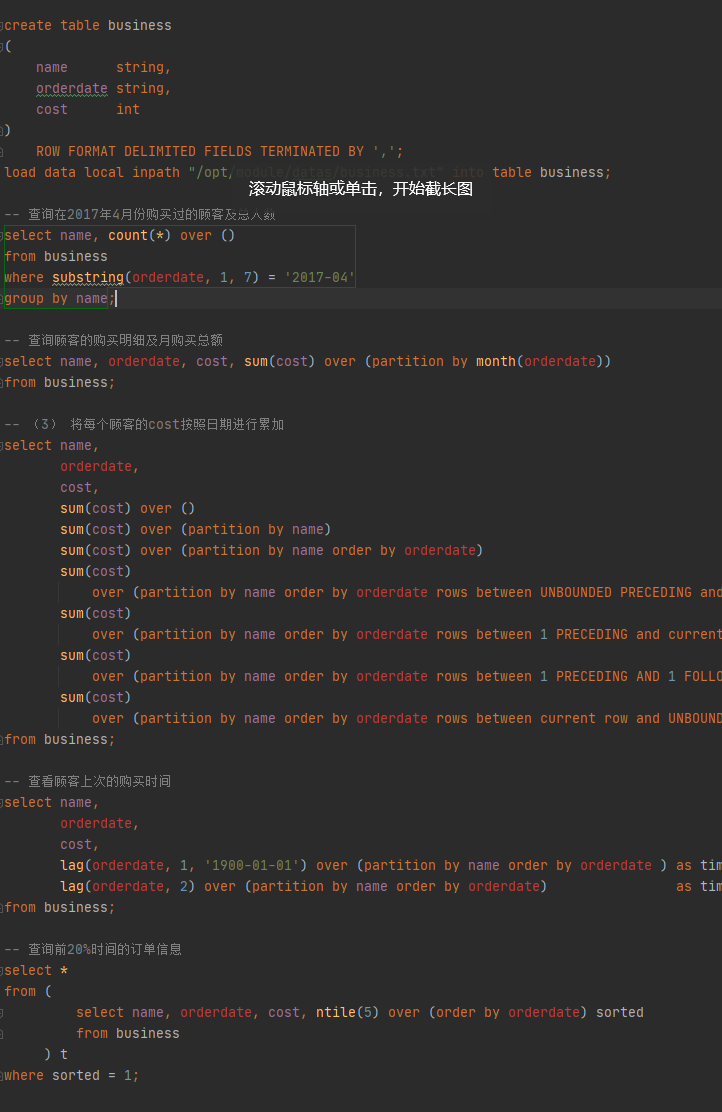
Task: Click the over clause with 'current row and UNBOUND'
Action: coord(407,718)
